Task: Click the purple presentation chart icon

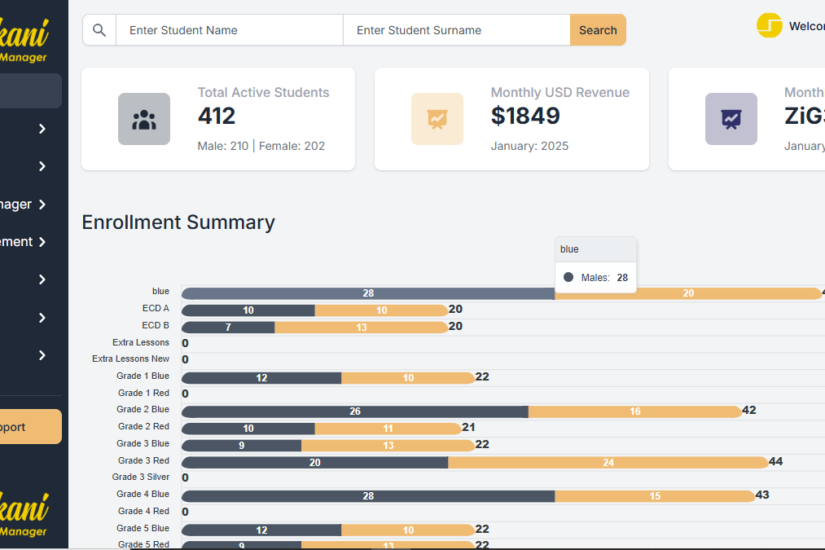Action: coord(731,120)
